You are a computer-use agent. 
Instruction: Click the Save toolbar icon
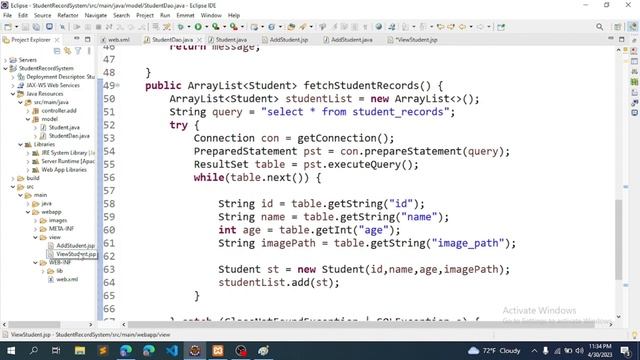tap(25, 27)
